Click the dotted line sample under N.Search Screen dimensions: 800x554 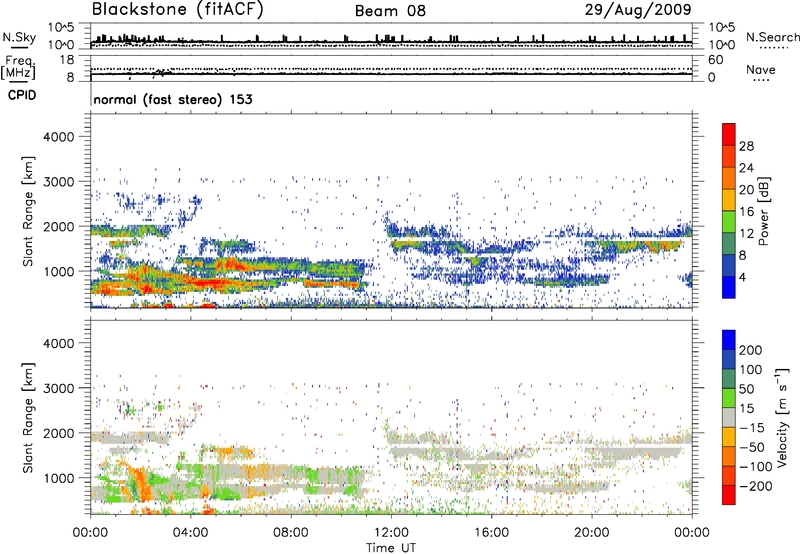pos(774,48)
